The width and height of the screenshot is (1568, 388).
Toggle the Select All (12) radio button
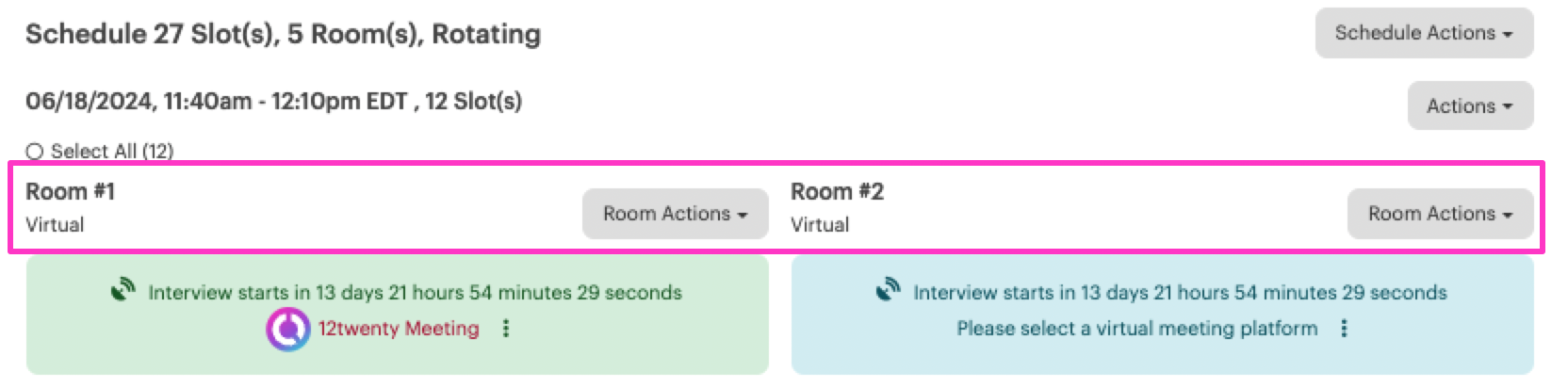click(x=35, y=152)
